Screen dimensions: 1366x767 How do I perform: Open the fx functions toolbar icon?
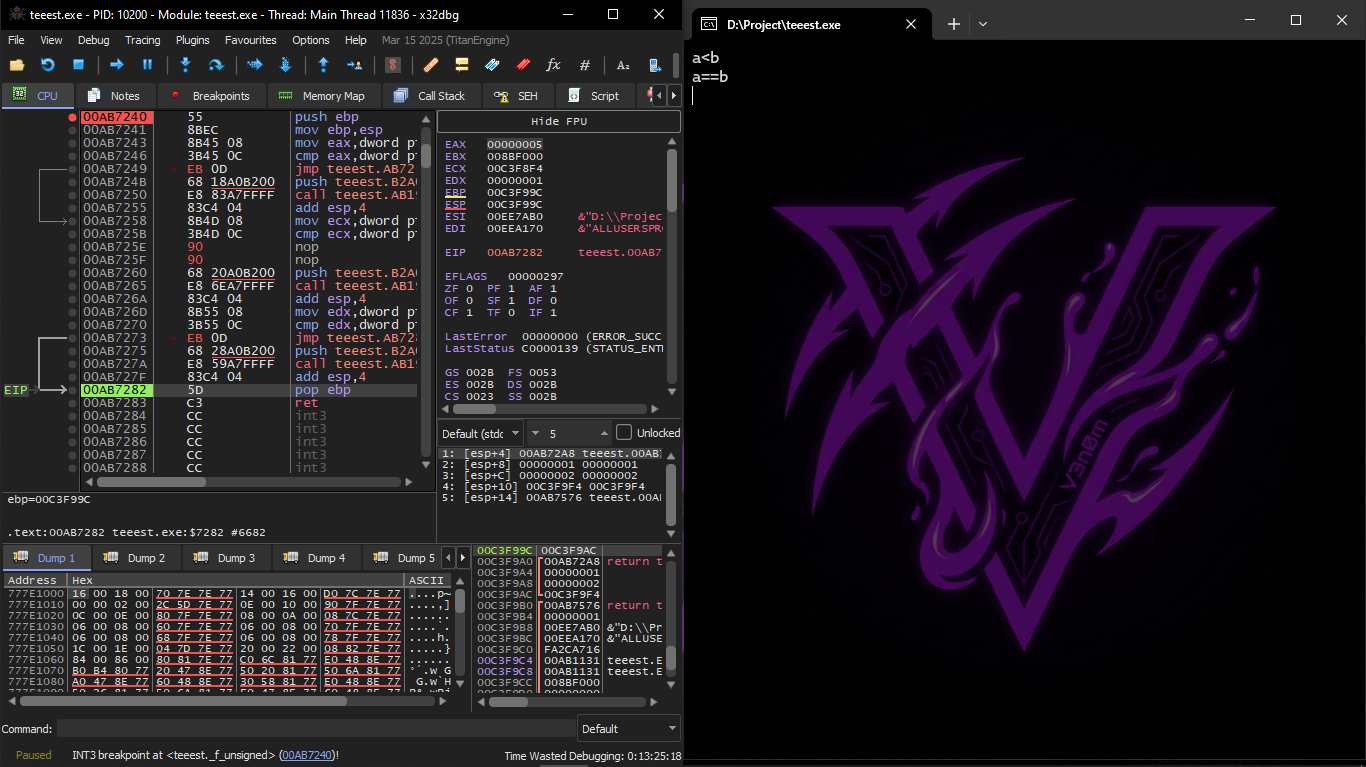(x=553, y=65)
